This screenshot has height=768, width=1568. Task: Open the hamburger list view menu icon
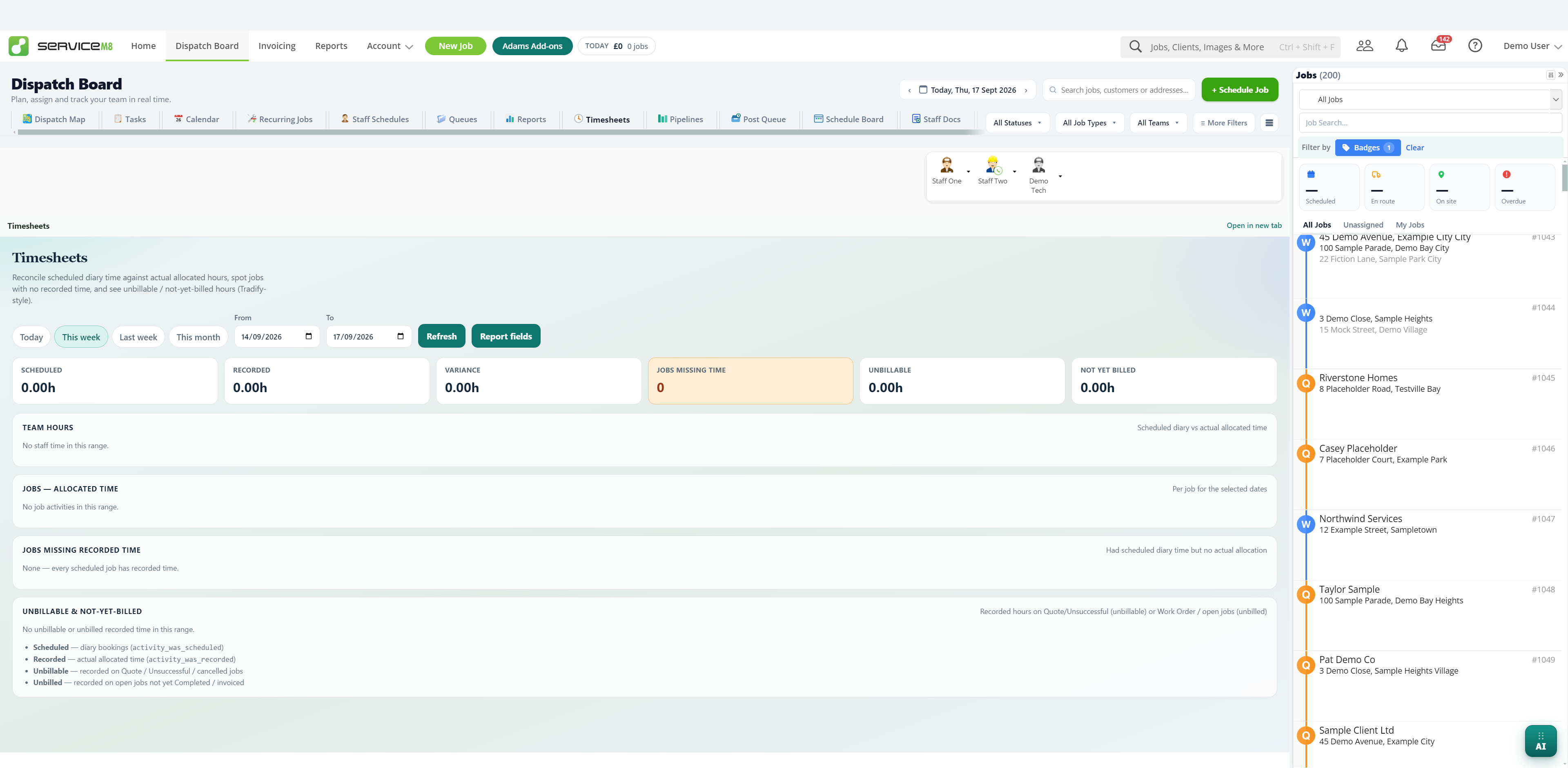1269,123
